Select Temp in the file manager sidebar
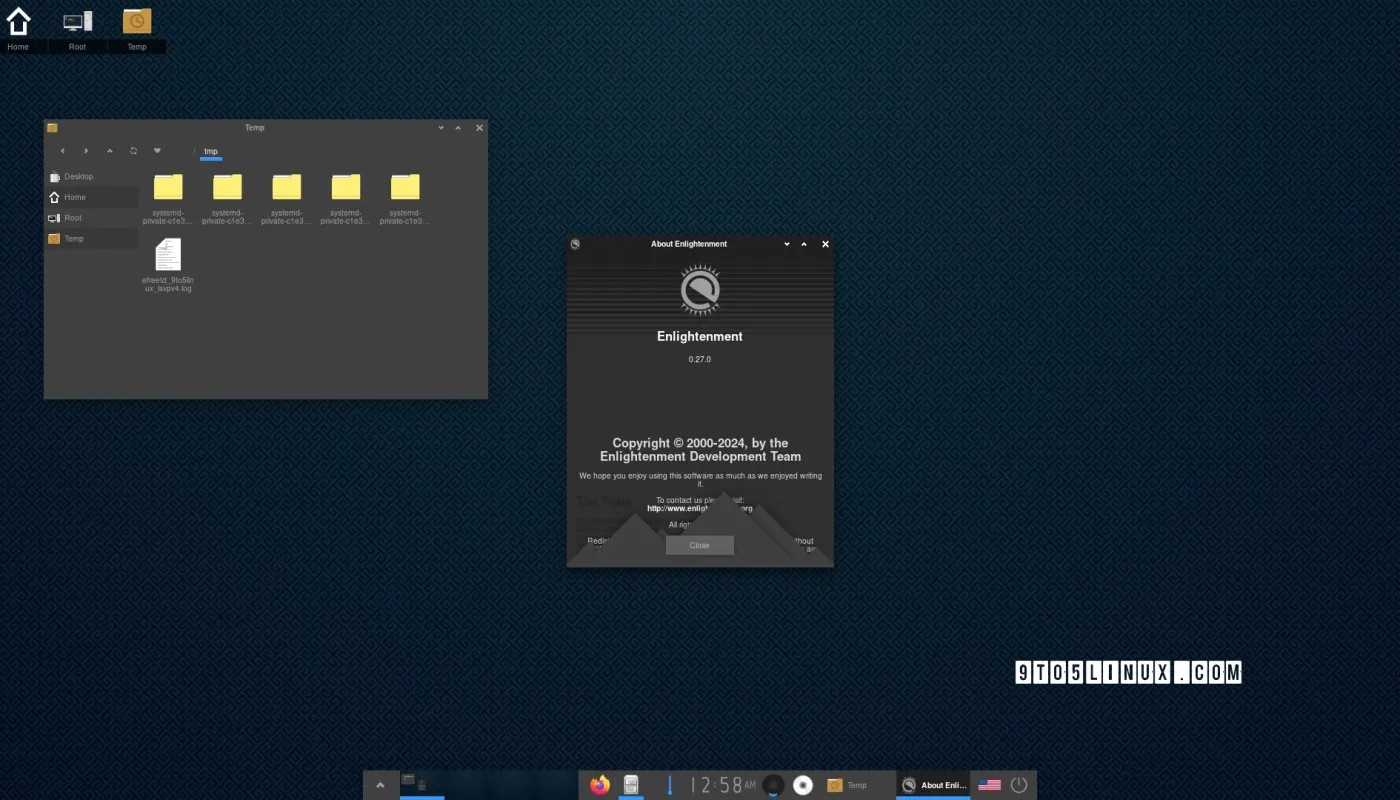This screenshot has width=1400, height=800. [92, 239]
